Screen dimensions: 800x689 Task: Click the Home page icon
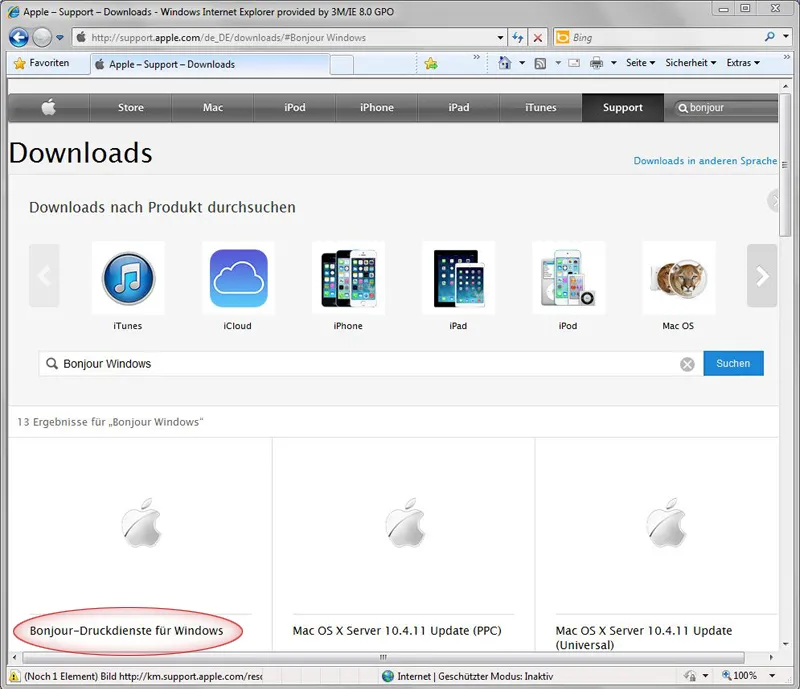pyautogui.click(x=505, y=63)
